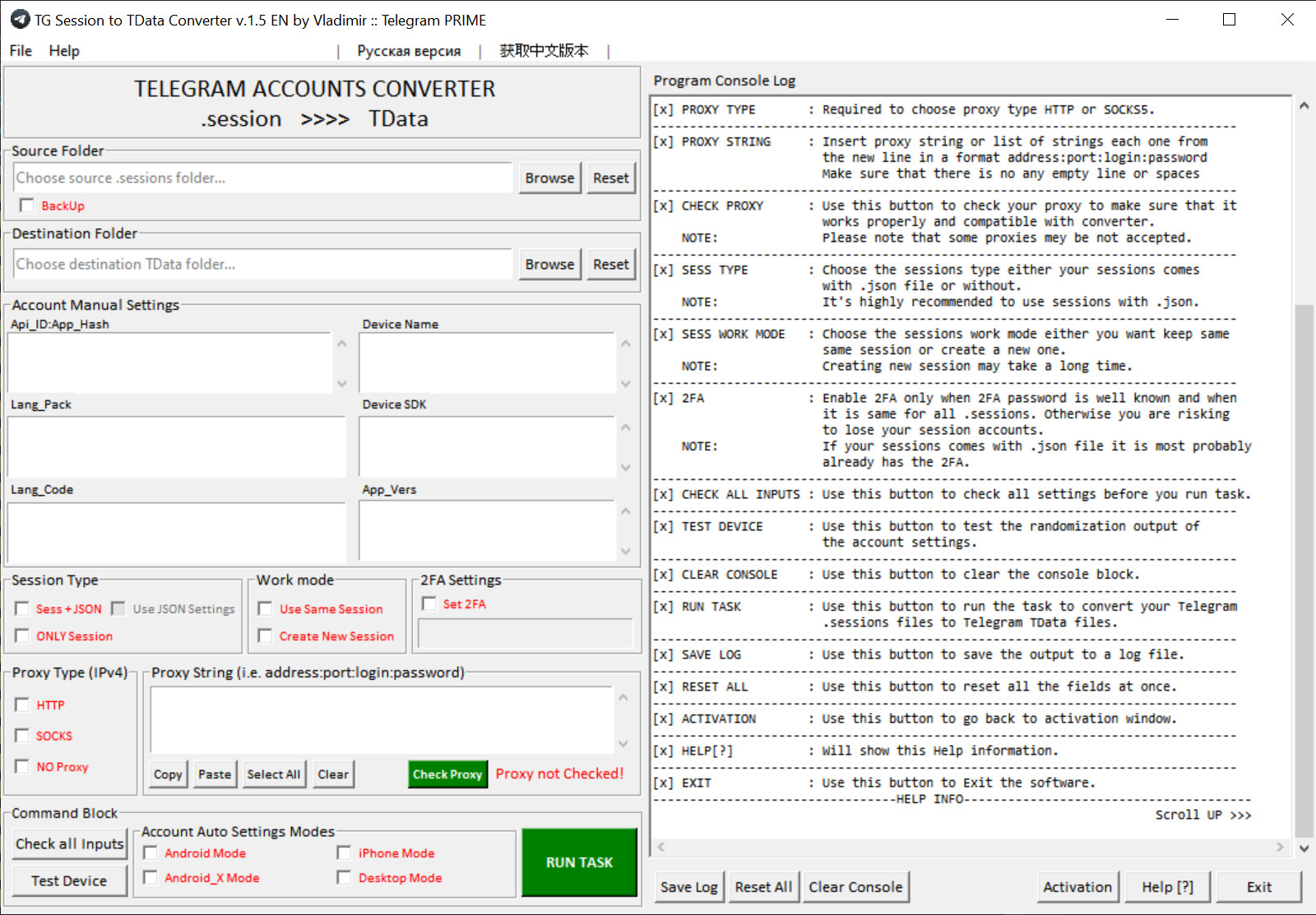This screenshot has width=1316, height=915.
Task: Reset the Source Folder path
Action: coord(611,178)
